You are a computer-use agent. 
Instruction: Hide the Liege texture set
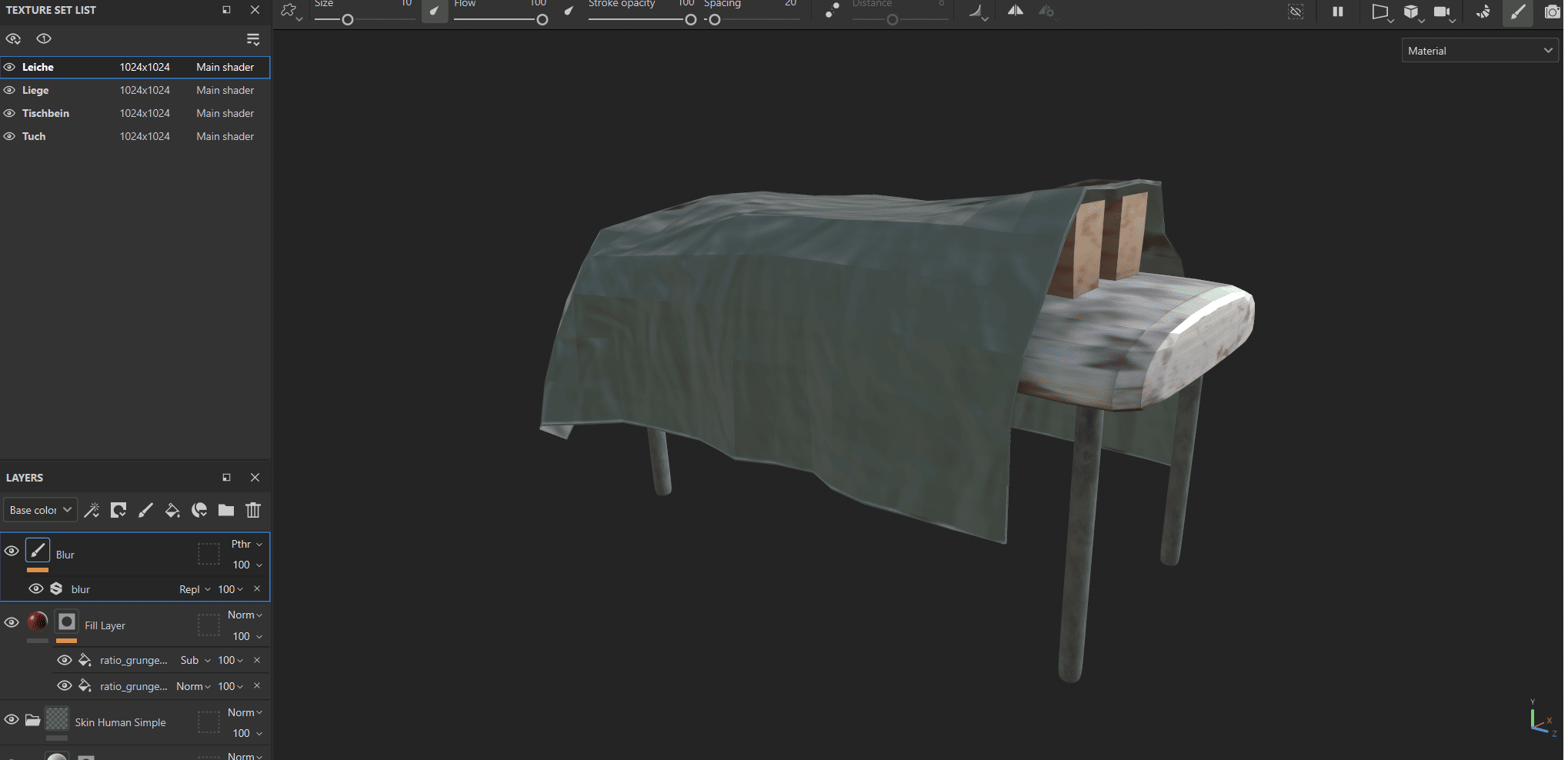(10, 90)
